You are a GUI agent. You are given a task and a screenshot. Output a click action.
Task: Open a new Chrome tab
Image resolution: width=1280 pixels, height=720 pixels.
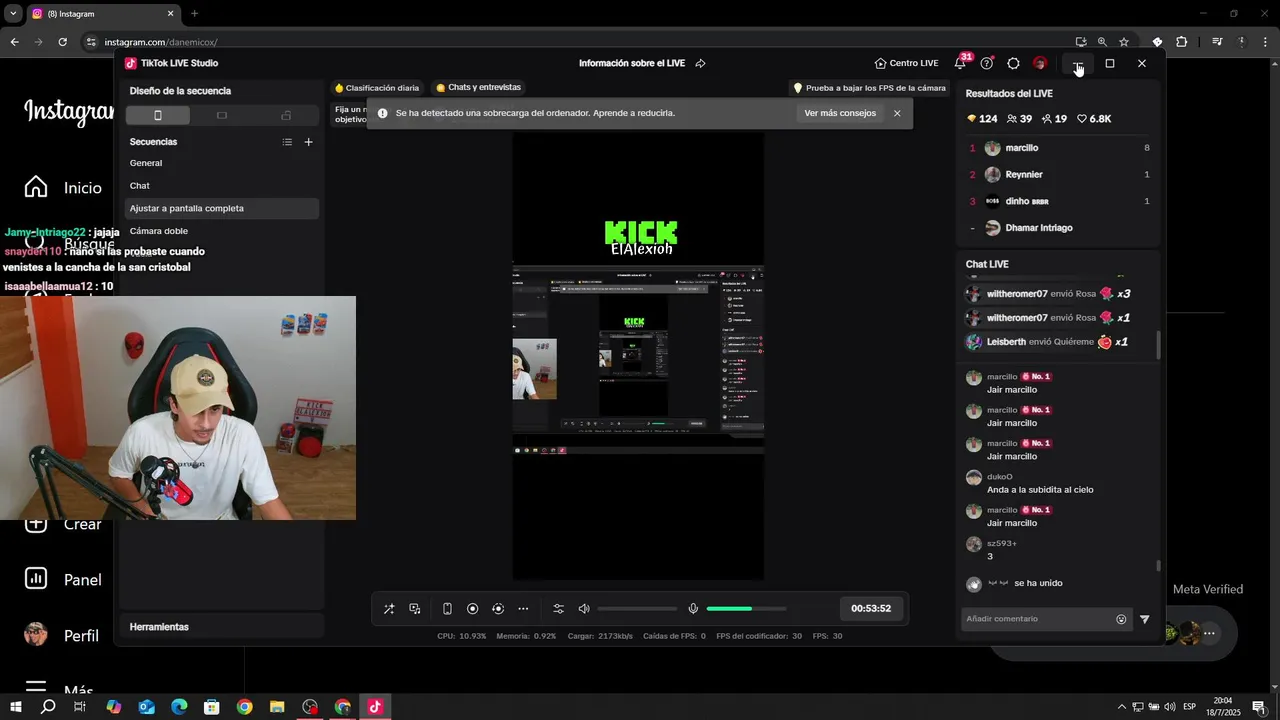point(194,14)
